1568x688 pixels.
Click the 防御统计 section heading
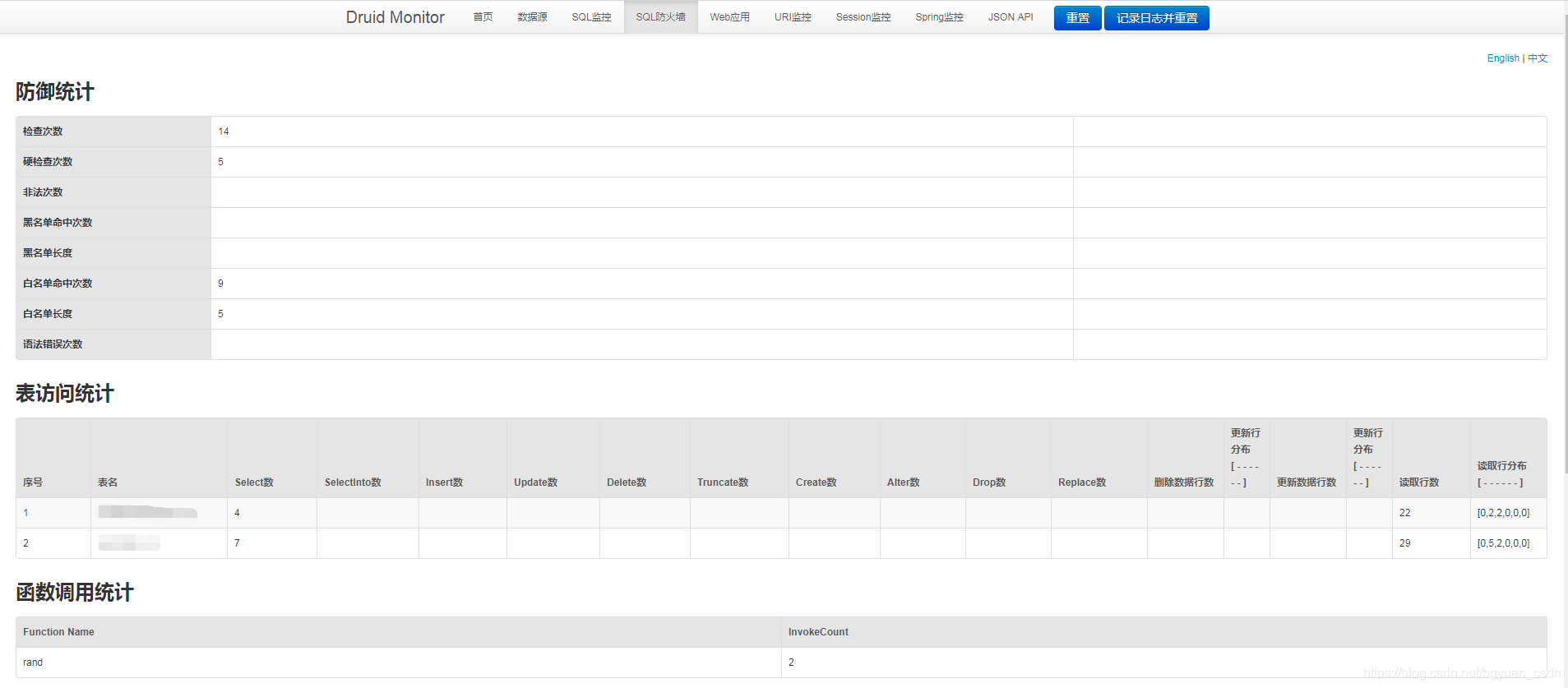pos(55,92)
